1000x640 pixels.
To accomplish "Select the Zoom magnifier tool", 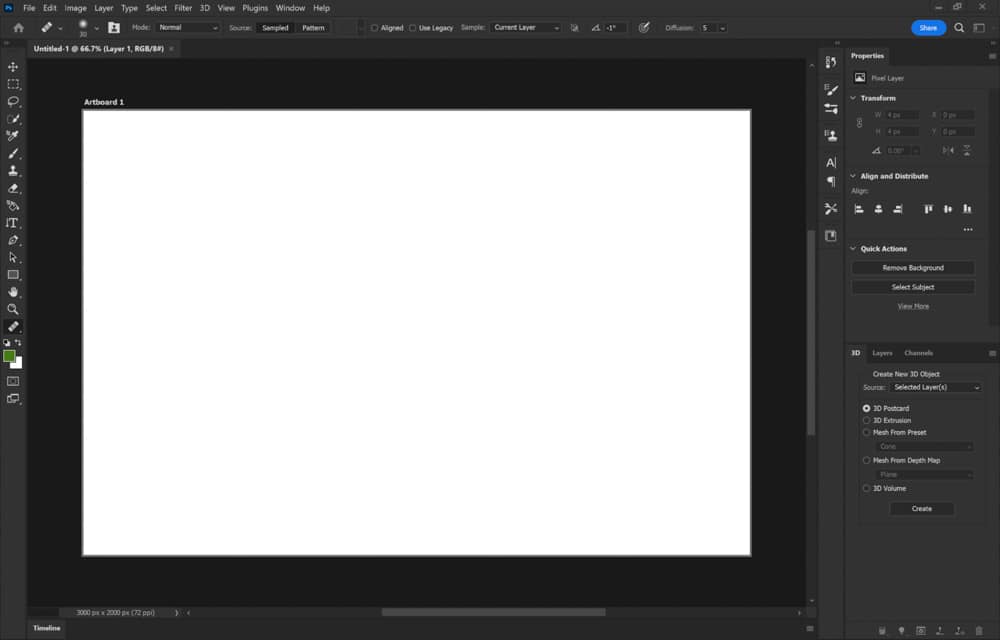I will pyautogui.click(x=13, y=309).
